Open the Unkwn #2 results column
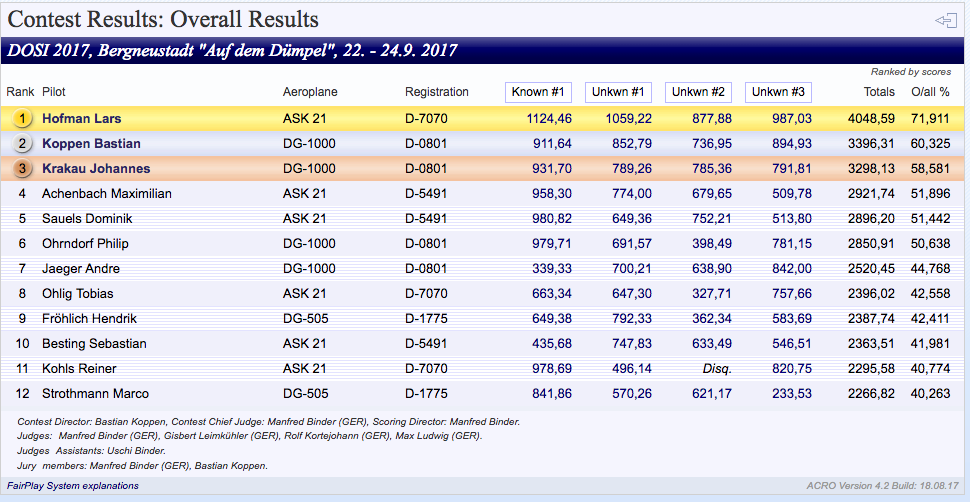The height and width of the screenshot is (502, 970). click(x=698, y=92)
